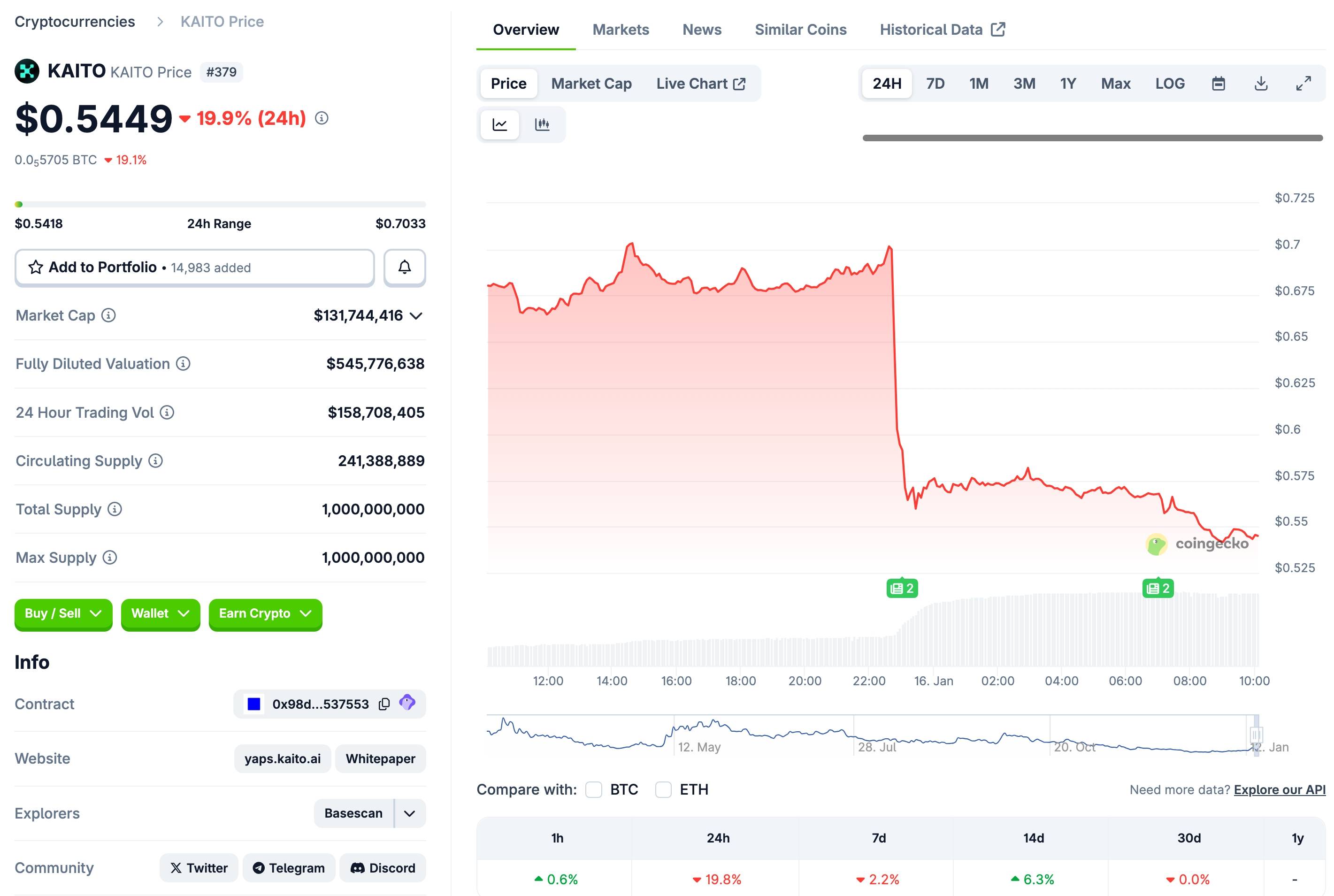The width and height of the screenshot is (1334, 896).
Task: Copy the contract address
Action: point(384,704)
